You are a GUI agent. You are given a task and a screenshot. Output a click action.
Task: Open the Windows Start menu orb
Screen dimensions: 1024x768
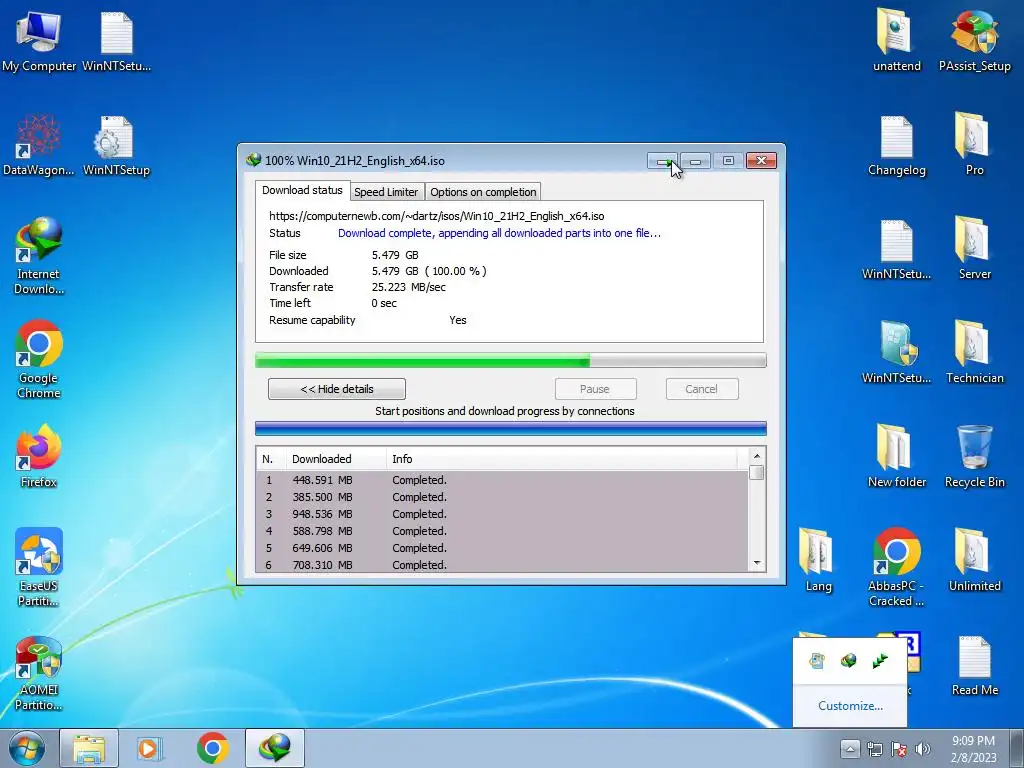[x=26, y=748]
